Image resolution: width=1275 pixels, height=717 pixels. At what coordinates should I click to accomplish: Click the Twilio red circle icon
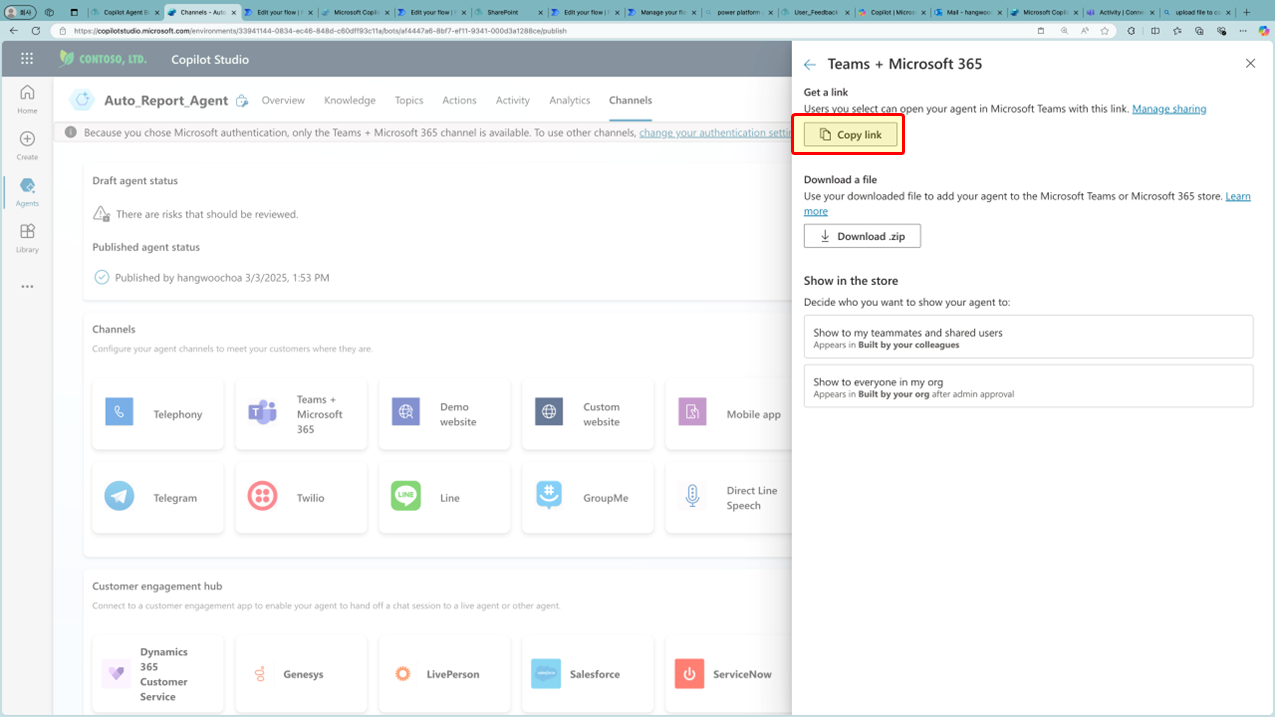(262, 496)
